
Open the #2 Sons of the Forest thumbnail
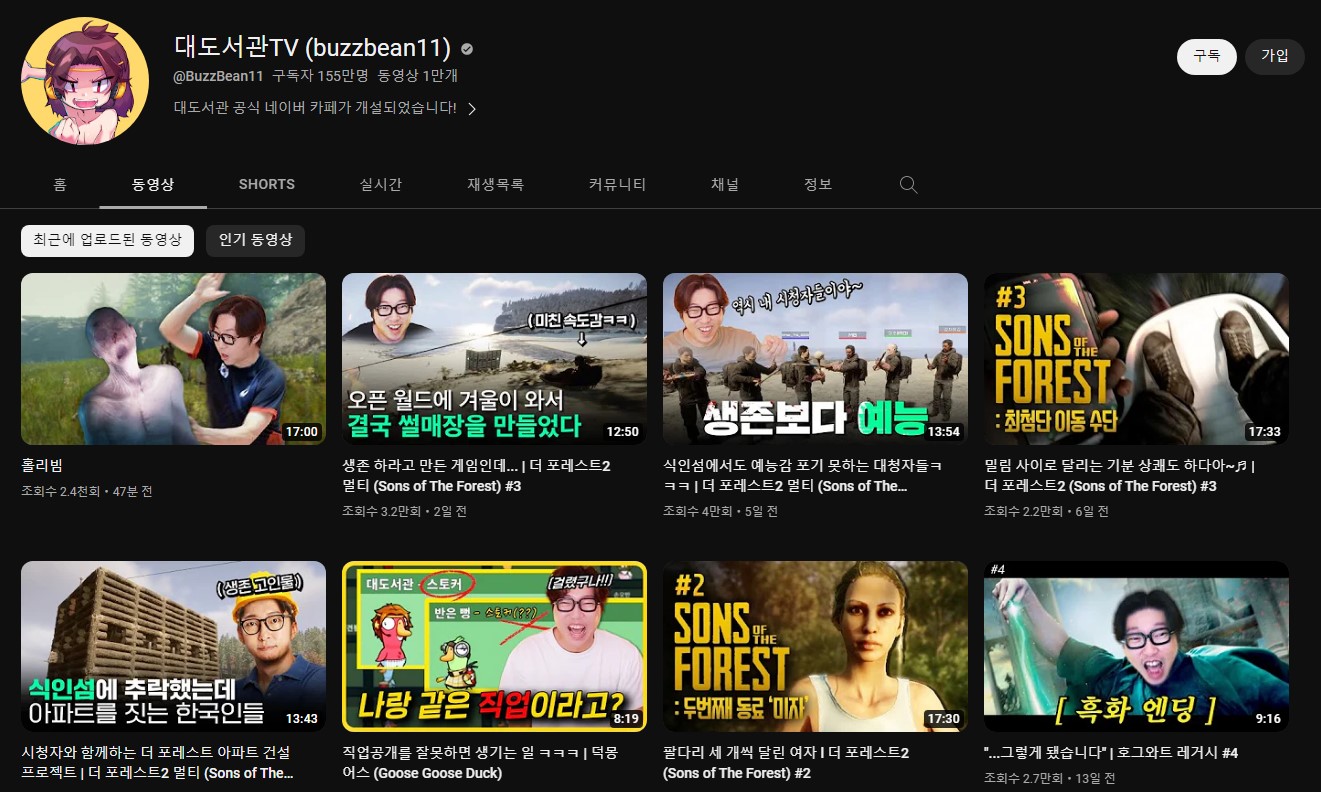coord(815,647)
